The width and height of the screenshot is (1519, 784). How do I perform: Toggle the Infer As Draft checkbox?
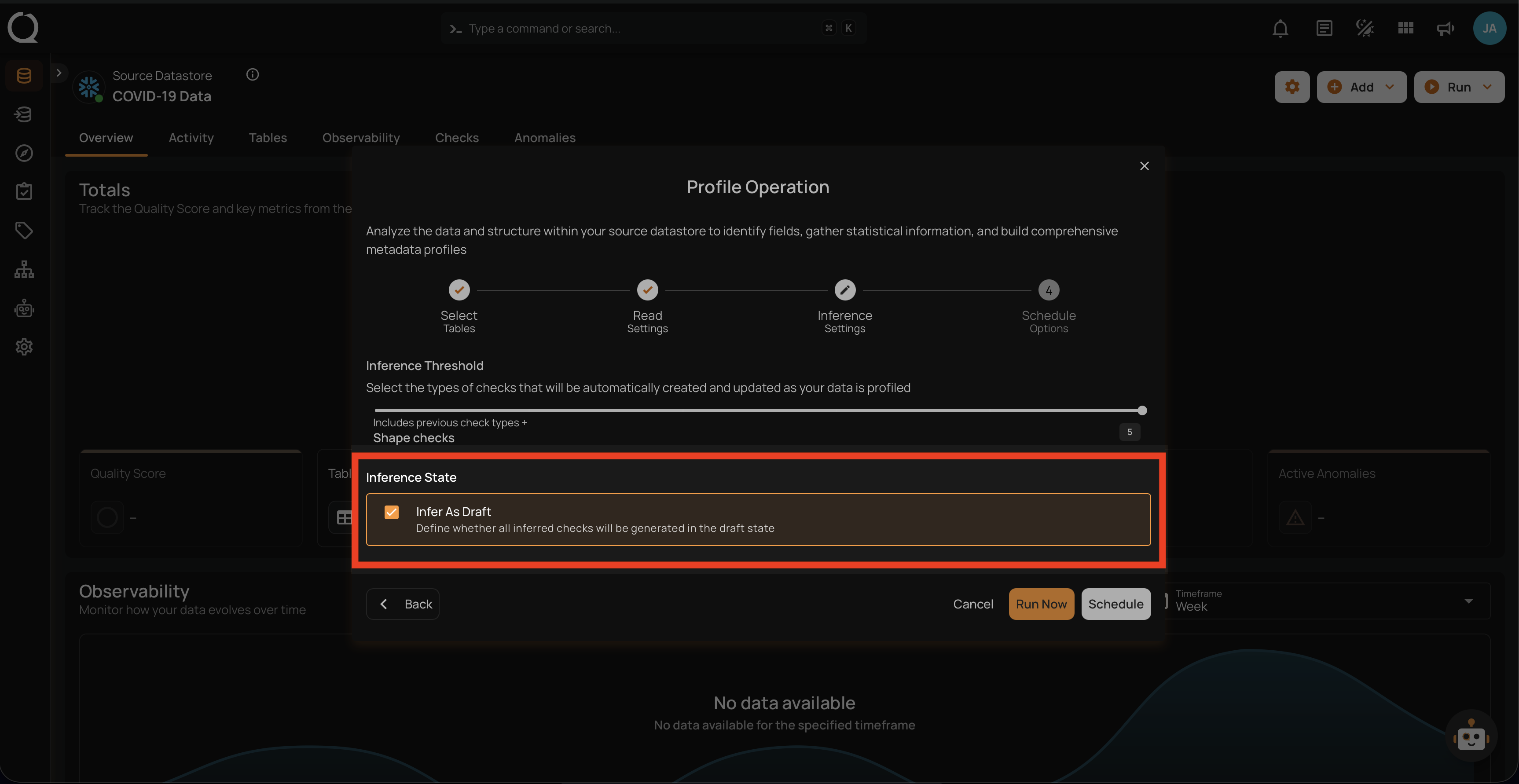pos(392,512)
